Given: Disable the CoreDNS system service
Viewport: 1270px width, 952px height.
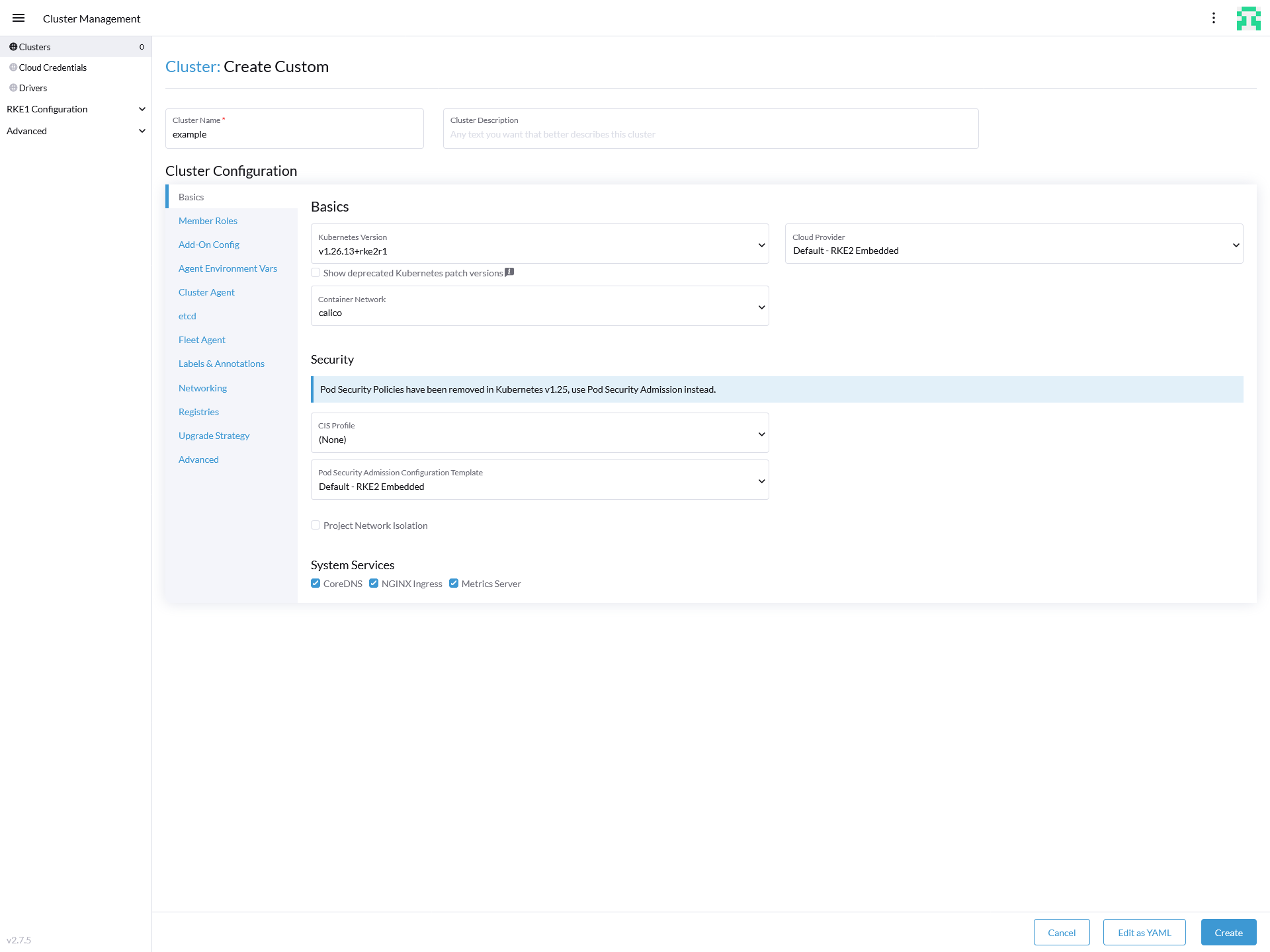Looking at the screenshot, I should (x=316, y=583).
